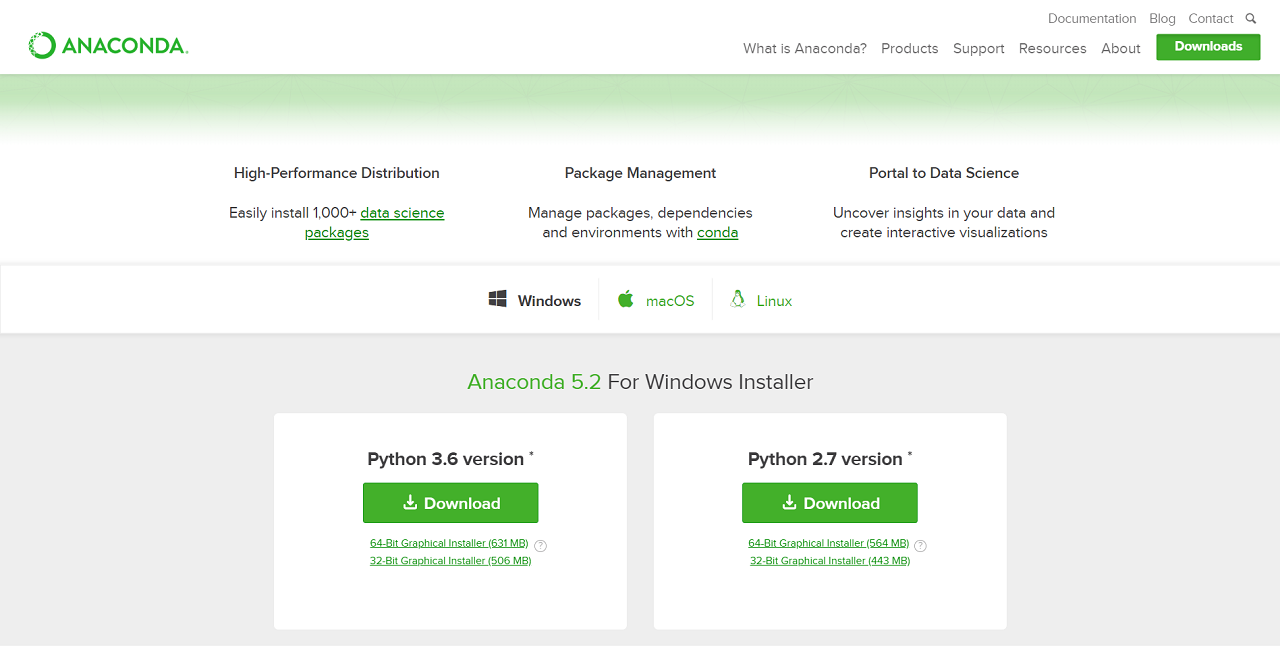This screenshot has width=1280, height=646.
Task: Open the Support menu
Action: pyautogui.click(x=979, y=48)
